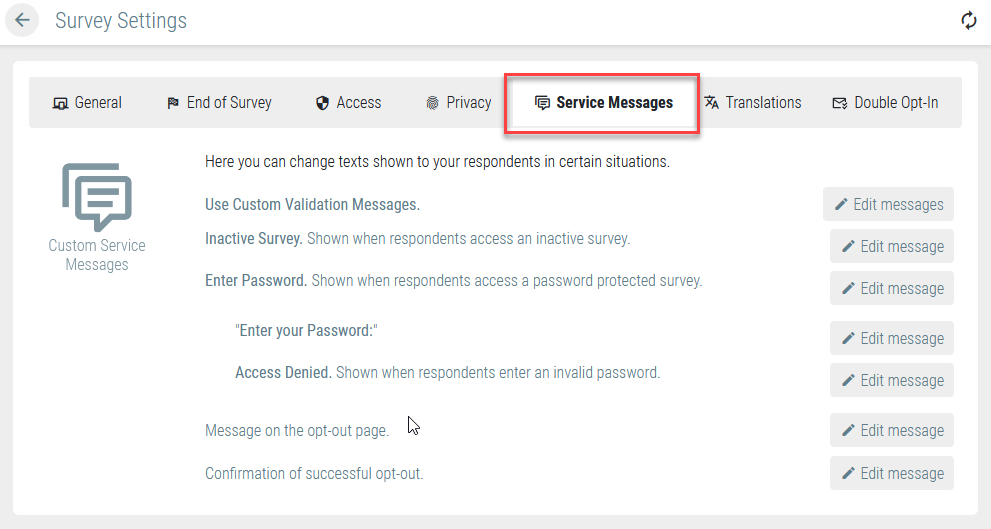Open the Double Opt-In tab
This screenshot has height=529, width=991.
tap(885, 102)
